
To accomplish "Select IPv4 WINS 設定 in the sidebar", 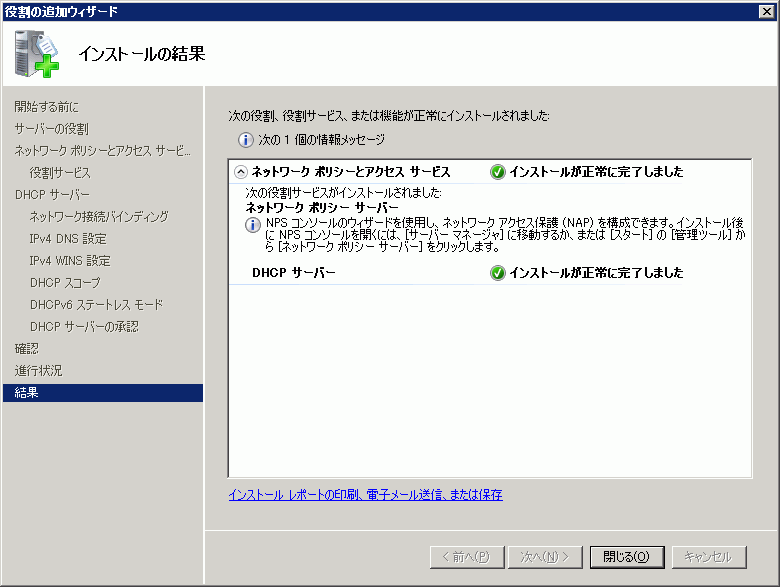I will tap(70, 261).
